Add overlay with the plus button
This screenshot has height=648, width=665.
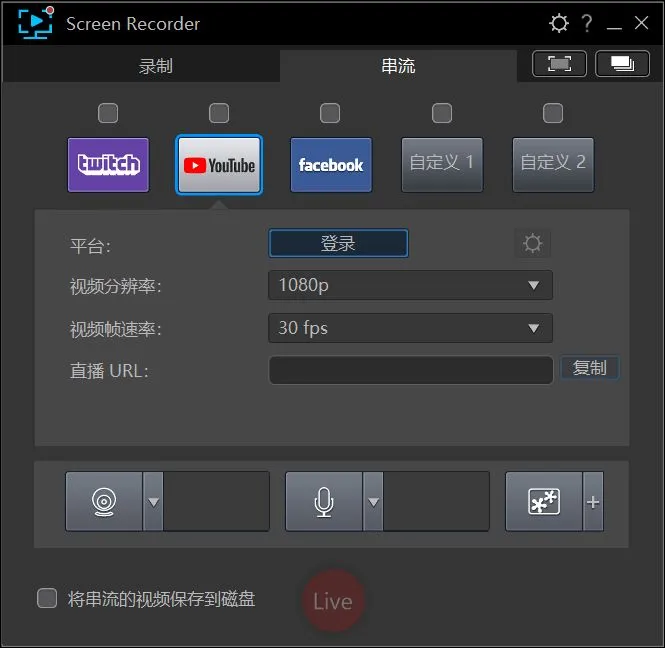click(593, 501)
